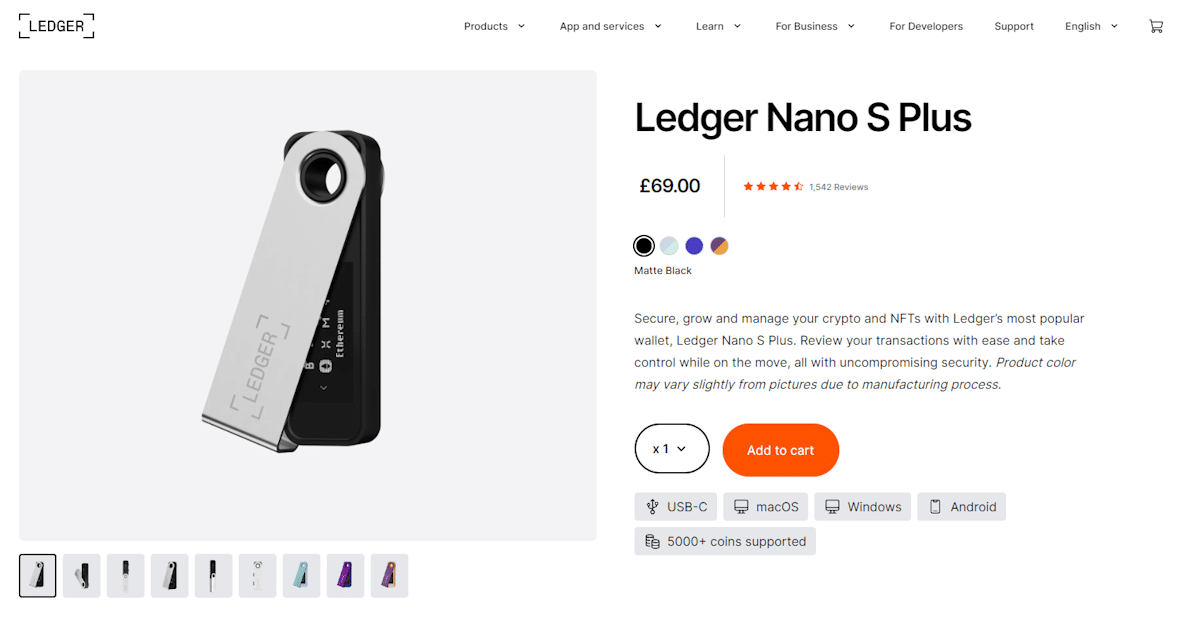Image resolution: width=1200 pixels, height=626 pixels.
Task: Go to the Support page
Action: click(1014, 26)
